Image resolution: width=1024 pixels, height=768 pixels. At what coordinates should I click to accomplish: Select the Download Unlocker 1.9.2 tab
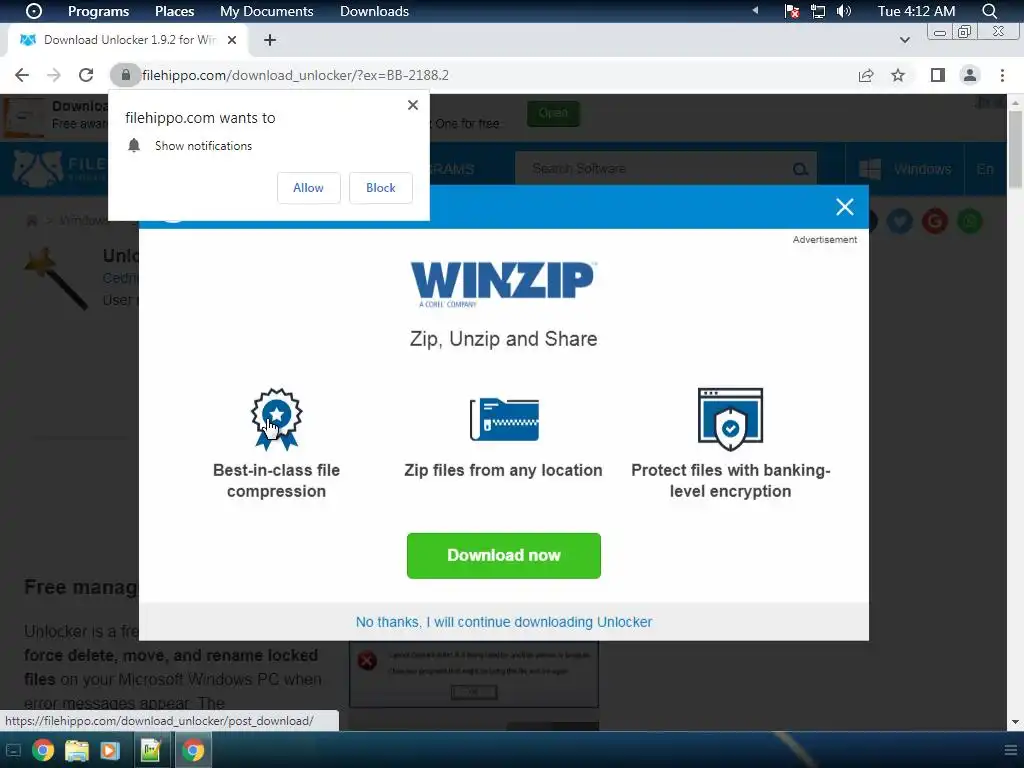(128, 40)
